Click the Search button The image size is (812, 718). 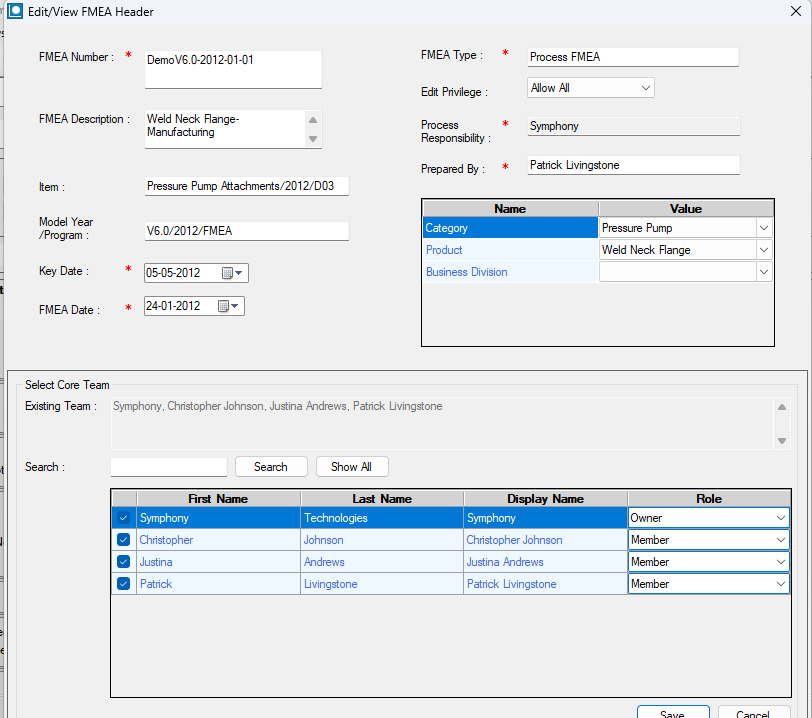(x=270, y=467)
